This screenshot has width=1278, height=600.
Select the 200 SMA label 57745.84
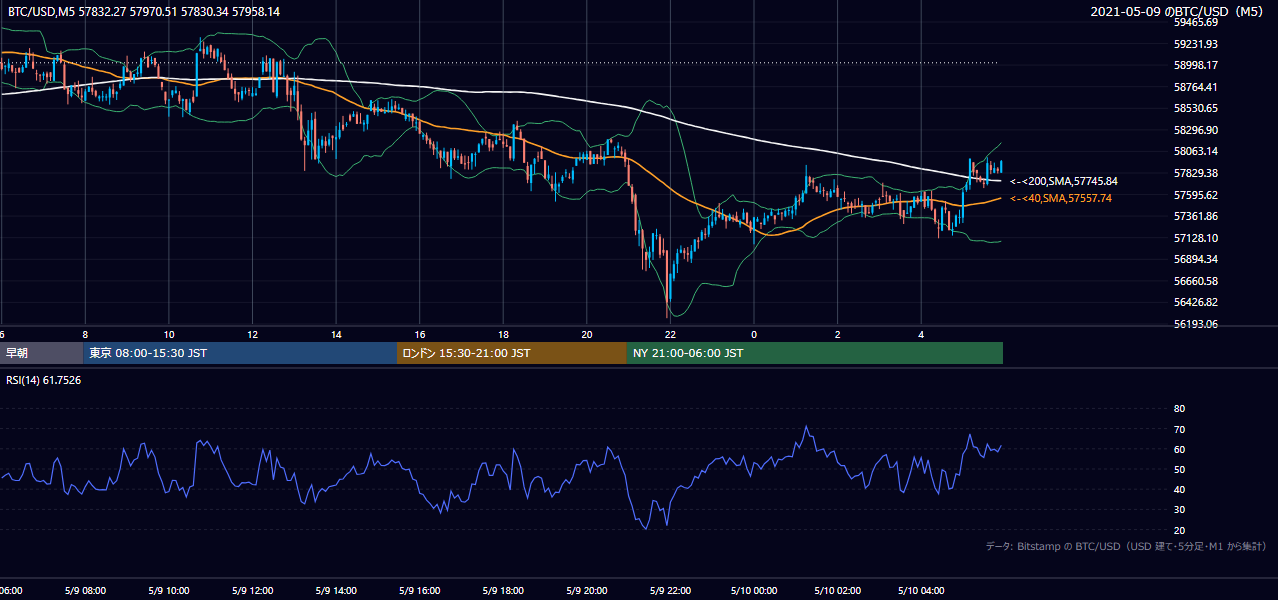(x=1064, y=181)
